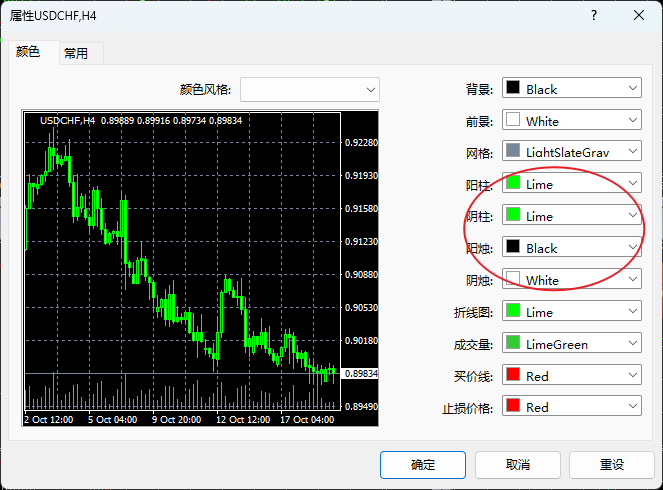Image resolution: width=663 pixels, height=490 pixels.
Task: Click the 2 Oct 12:00 time label
Action: [x=49, y=420]
